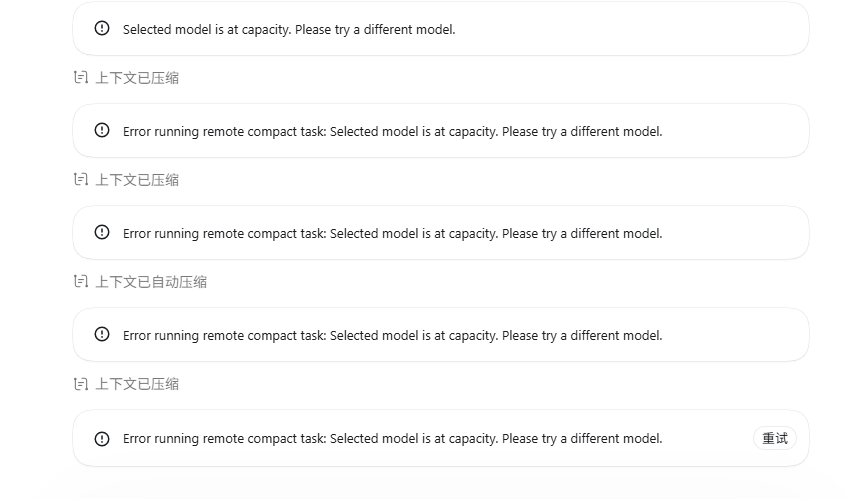Click error text below the topmost 上下文已压缩
Viewport: 846px width, 499px height.
[392, 132]
